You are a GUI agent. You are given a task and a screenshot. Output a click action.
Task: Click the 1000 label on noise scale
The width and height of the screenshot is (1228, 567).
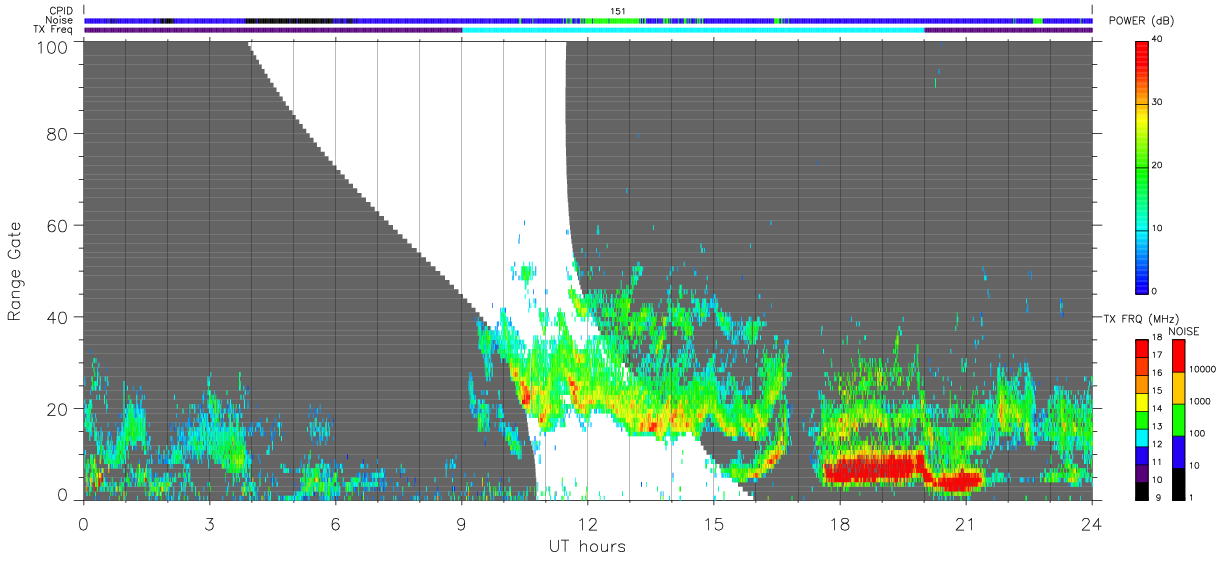pos(1198,402)
